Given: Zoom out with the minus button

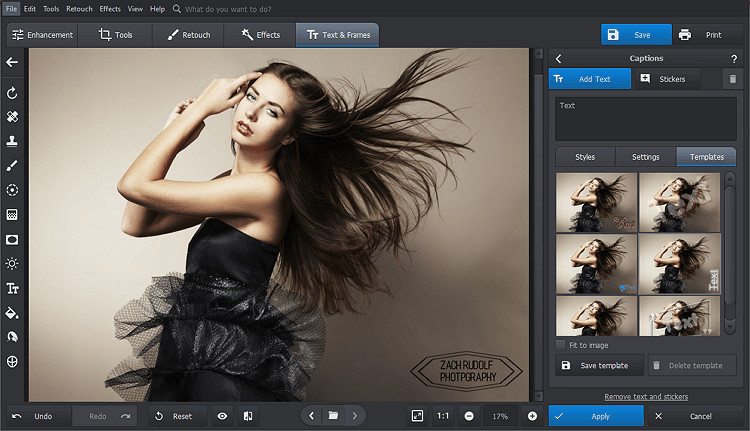Looking at the screenshot, I should (x=469, y=416).
